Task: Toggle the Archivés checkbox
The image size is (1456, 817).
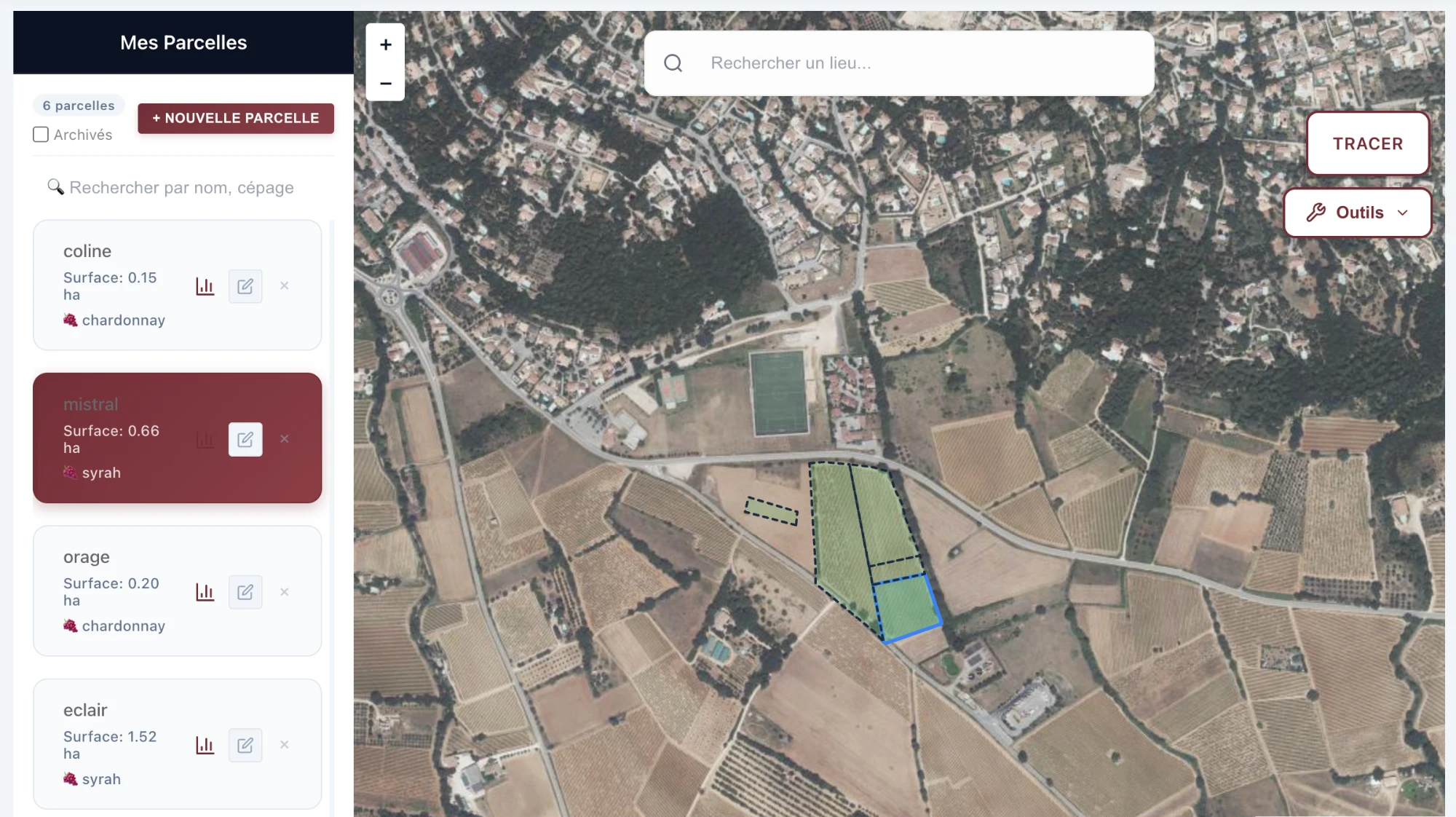Action: 41,135
